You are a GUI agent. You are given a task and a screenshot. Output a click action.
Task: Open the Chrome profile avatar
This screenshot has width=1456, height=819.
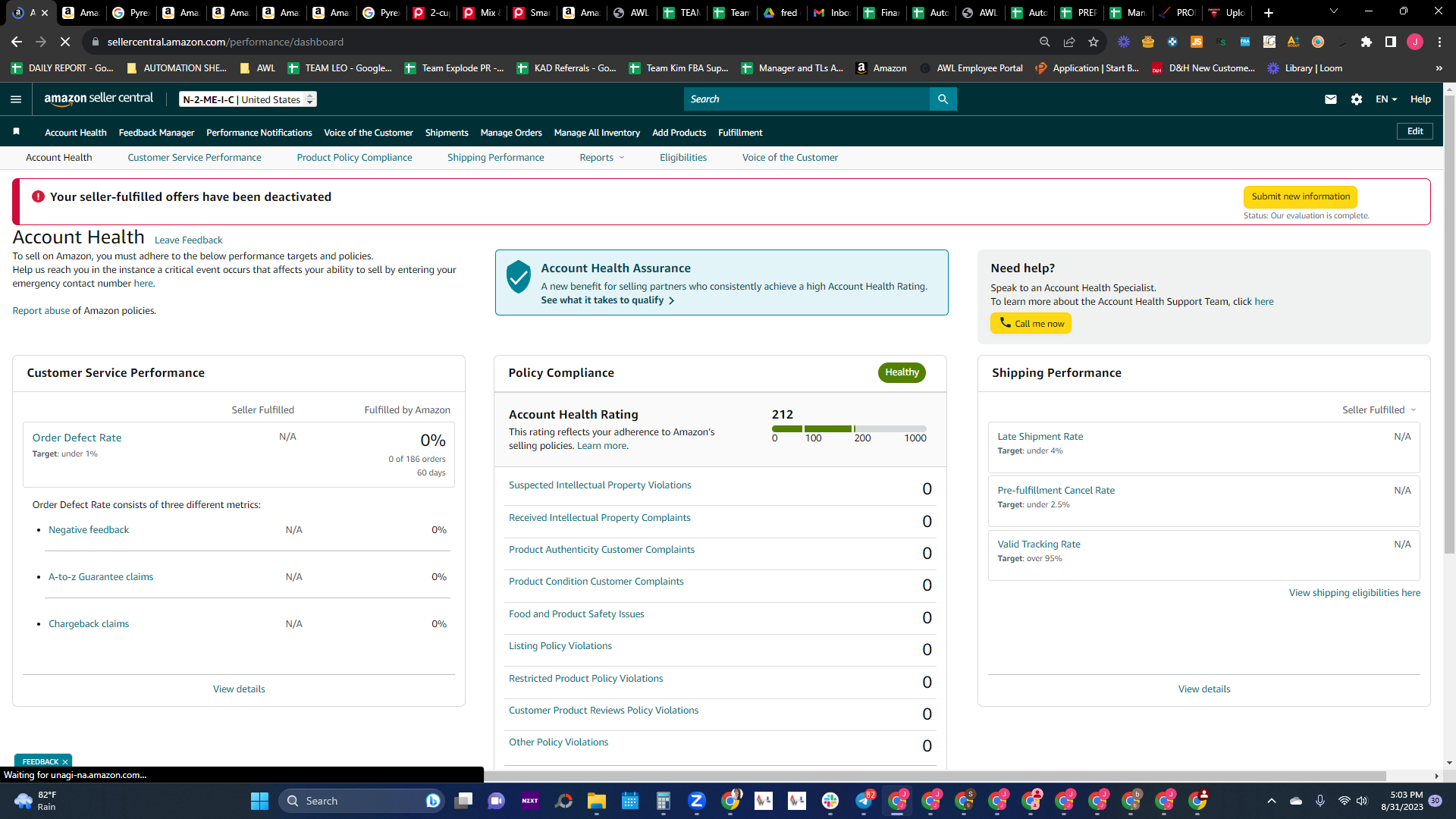click(1415, 42)
